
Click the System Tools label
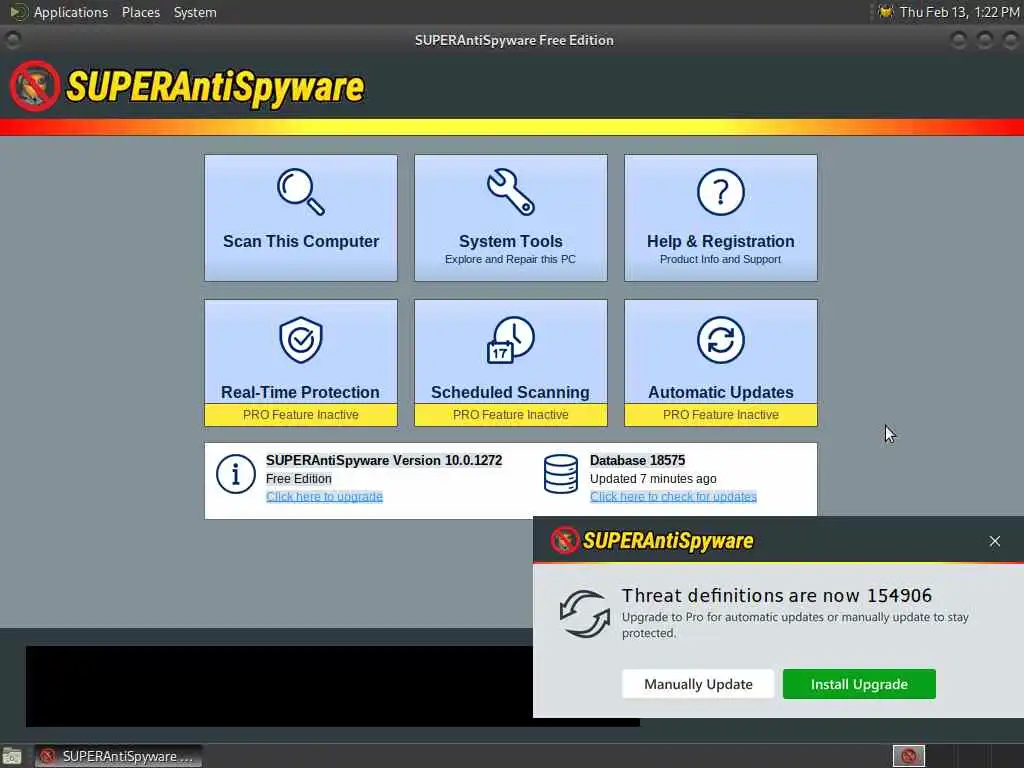pos(511,242)
